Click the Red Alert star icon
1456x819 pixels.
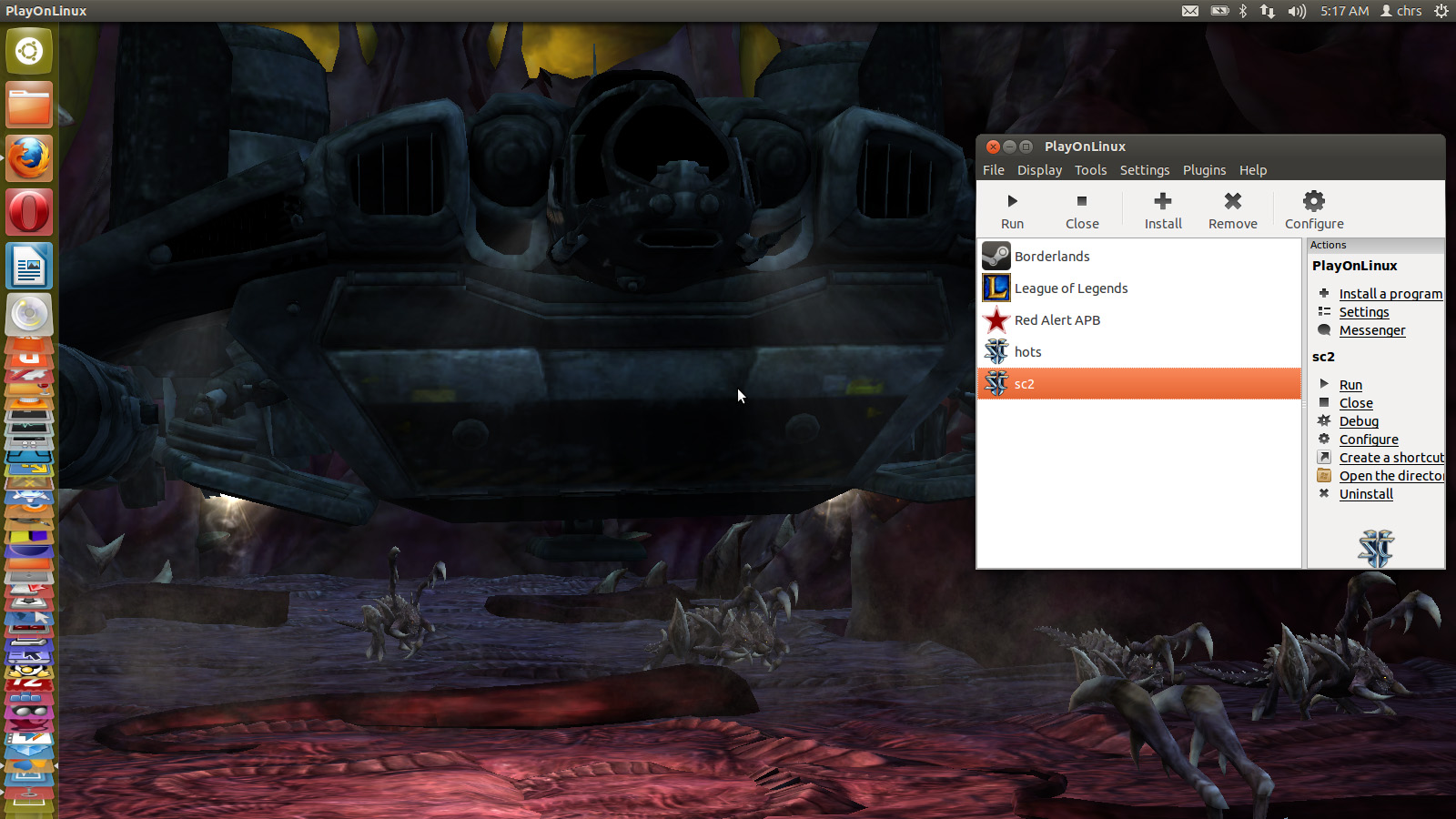[x=996, y=319]
